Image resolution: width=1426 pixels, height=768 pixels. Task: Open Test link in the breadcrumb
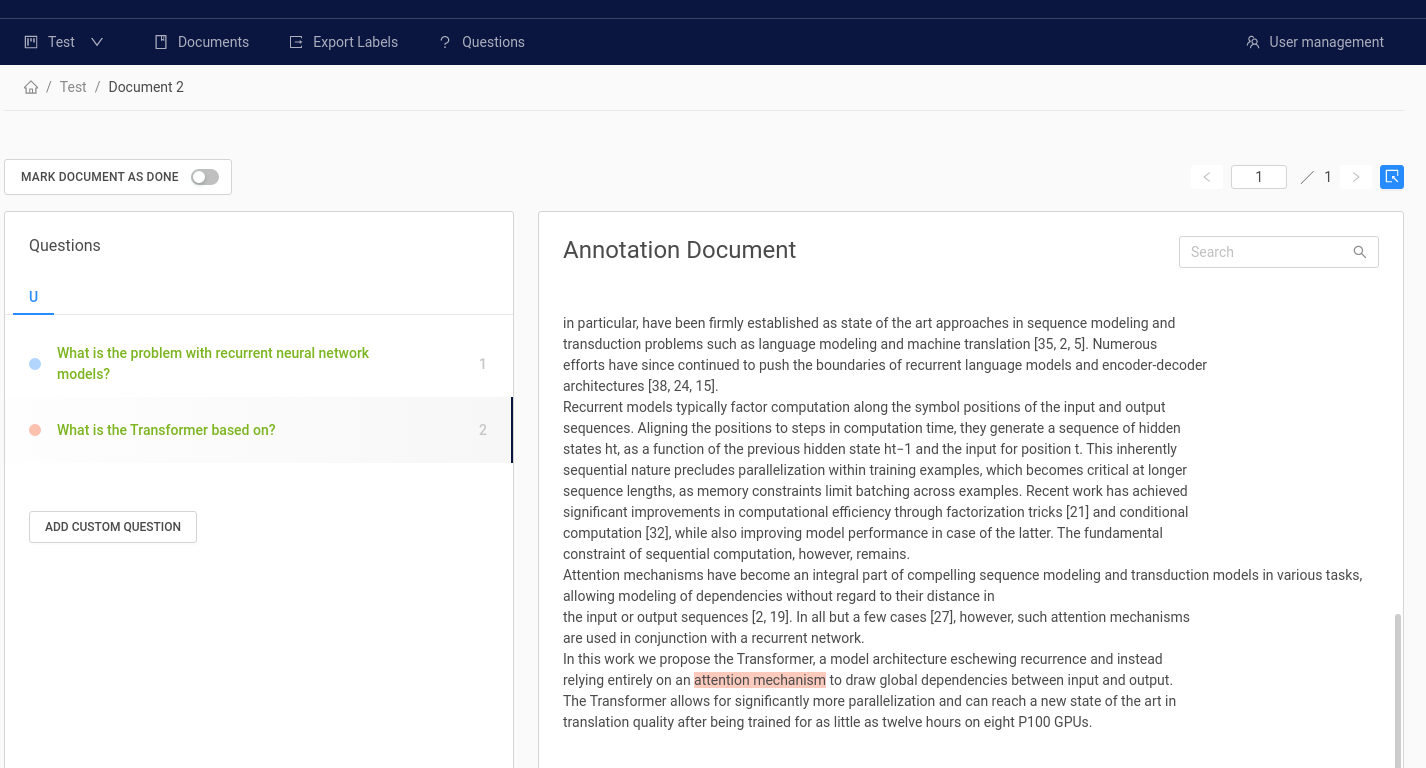point(73,87)
